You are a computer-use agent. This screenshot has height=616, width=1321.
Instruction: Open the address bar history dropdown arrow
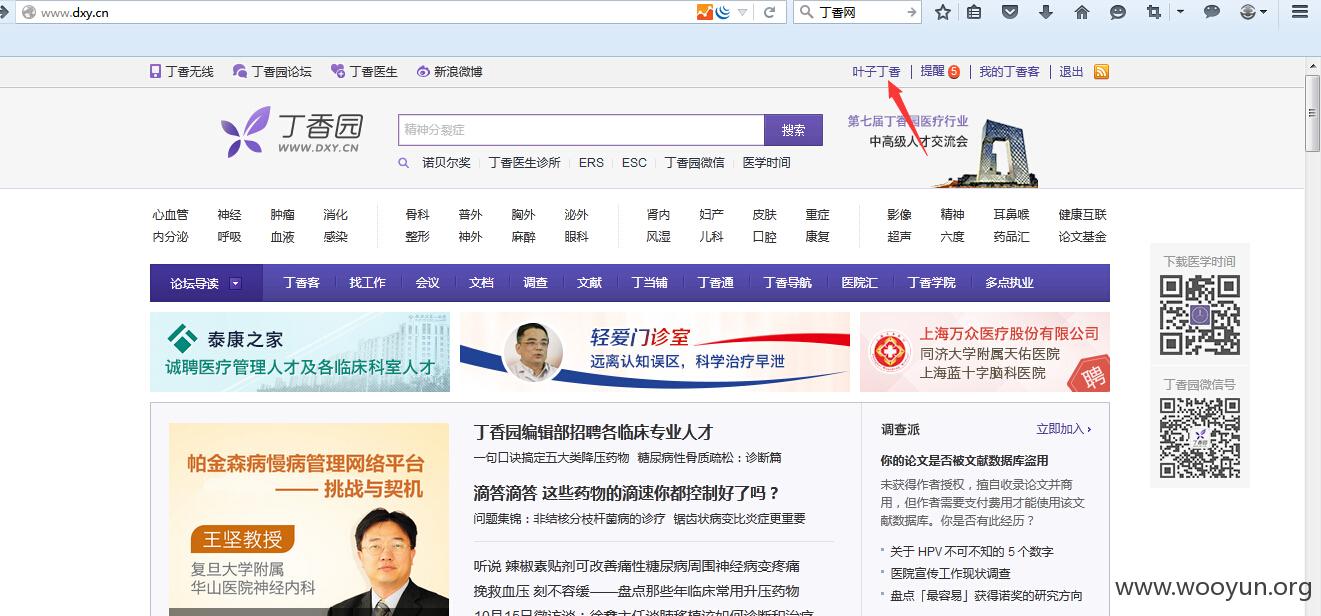pyautogui.click(x=742, y=12)
